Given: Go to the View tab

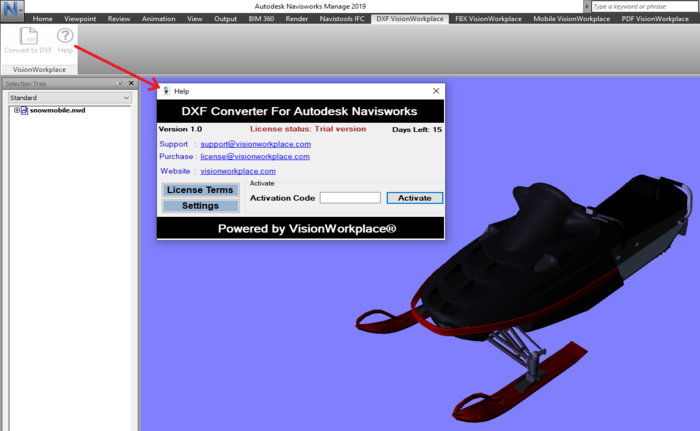Looking at the screenshot, I should click(195, 19).
